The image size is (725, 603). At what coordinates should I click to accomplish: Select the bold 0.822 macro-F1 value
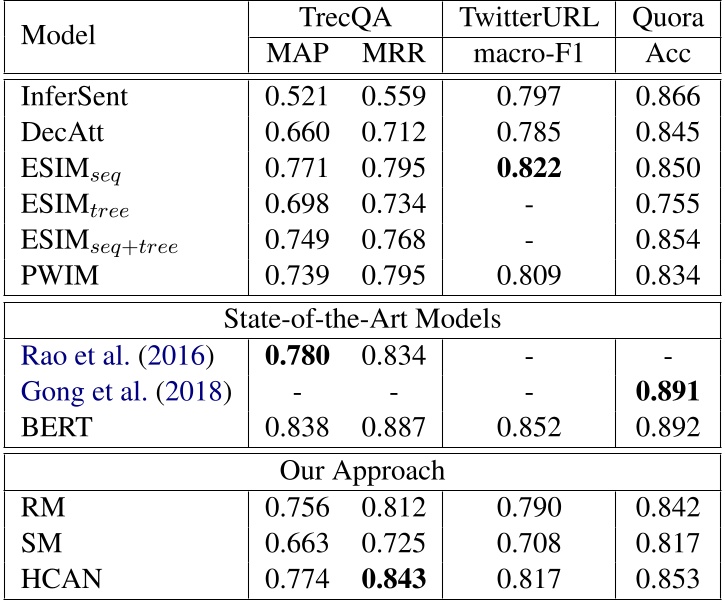(x=530, y=168)
